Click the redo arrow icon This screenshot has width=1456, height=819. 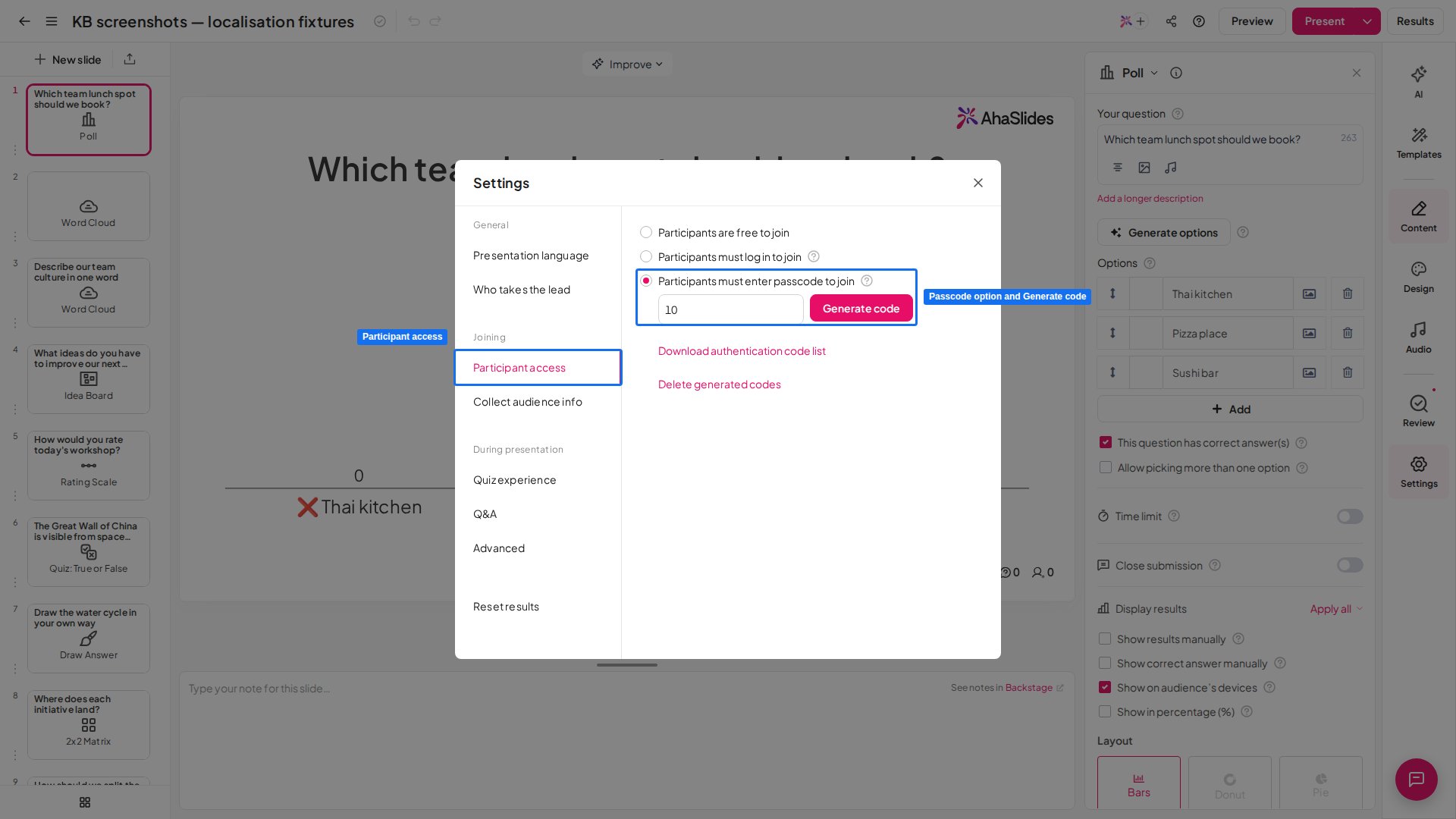click(x=435, y=21)
